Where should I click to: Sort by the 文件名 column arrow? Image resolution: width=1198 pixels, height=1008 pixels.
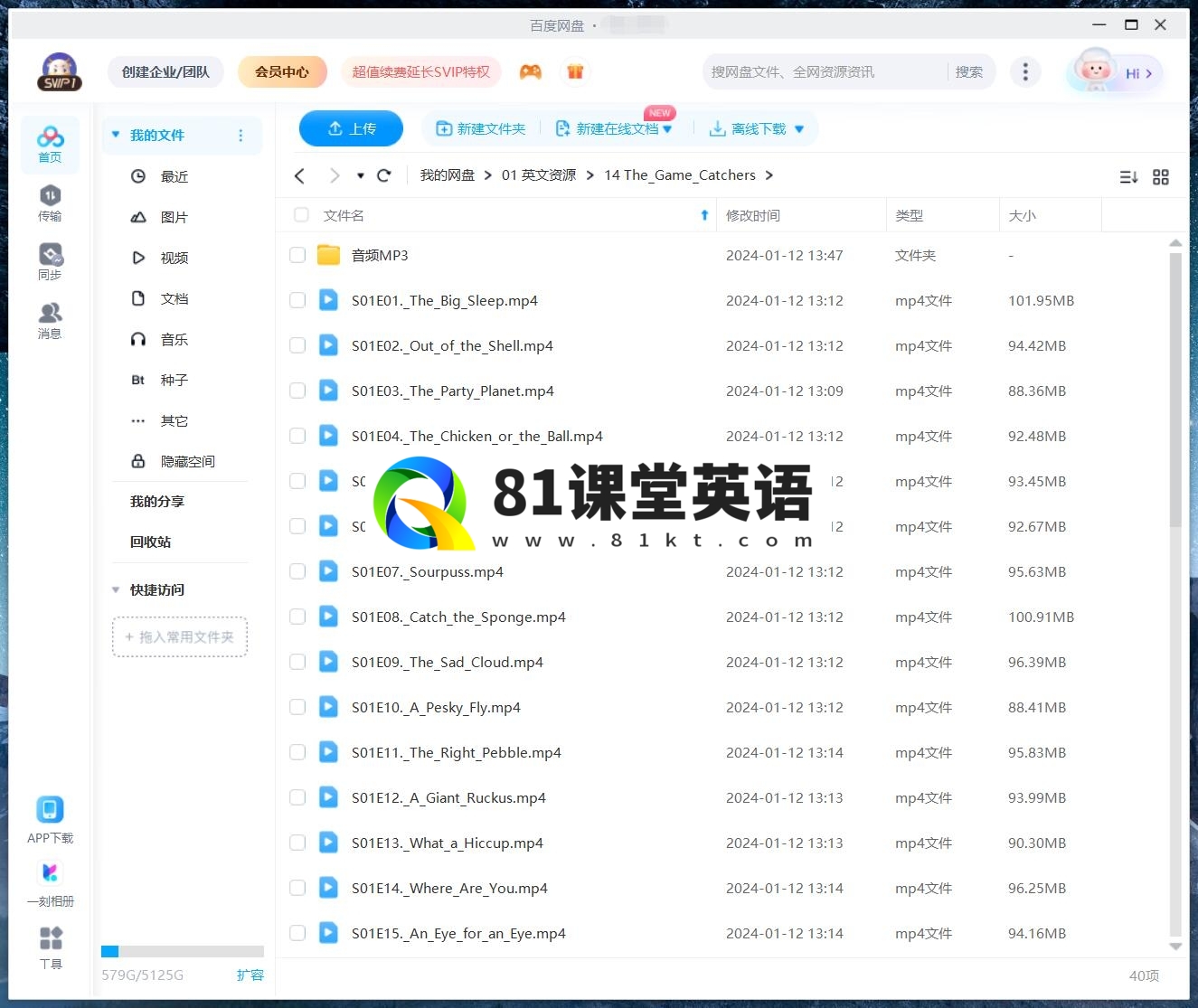(x=704, y=215)
